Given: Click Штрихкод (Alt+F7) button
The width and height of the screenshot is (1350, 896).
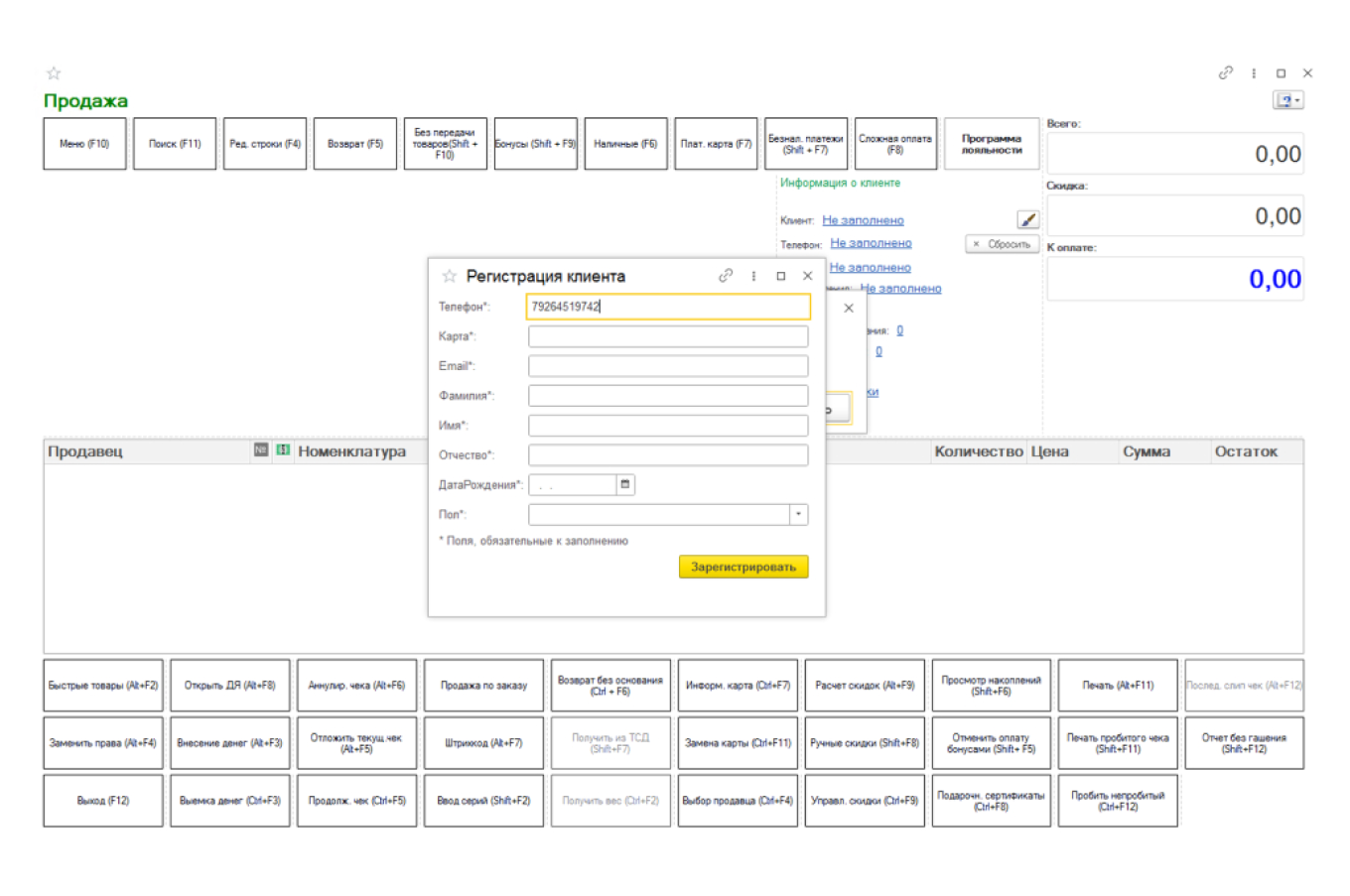Looking at the screenshot, I should (483, 743).
